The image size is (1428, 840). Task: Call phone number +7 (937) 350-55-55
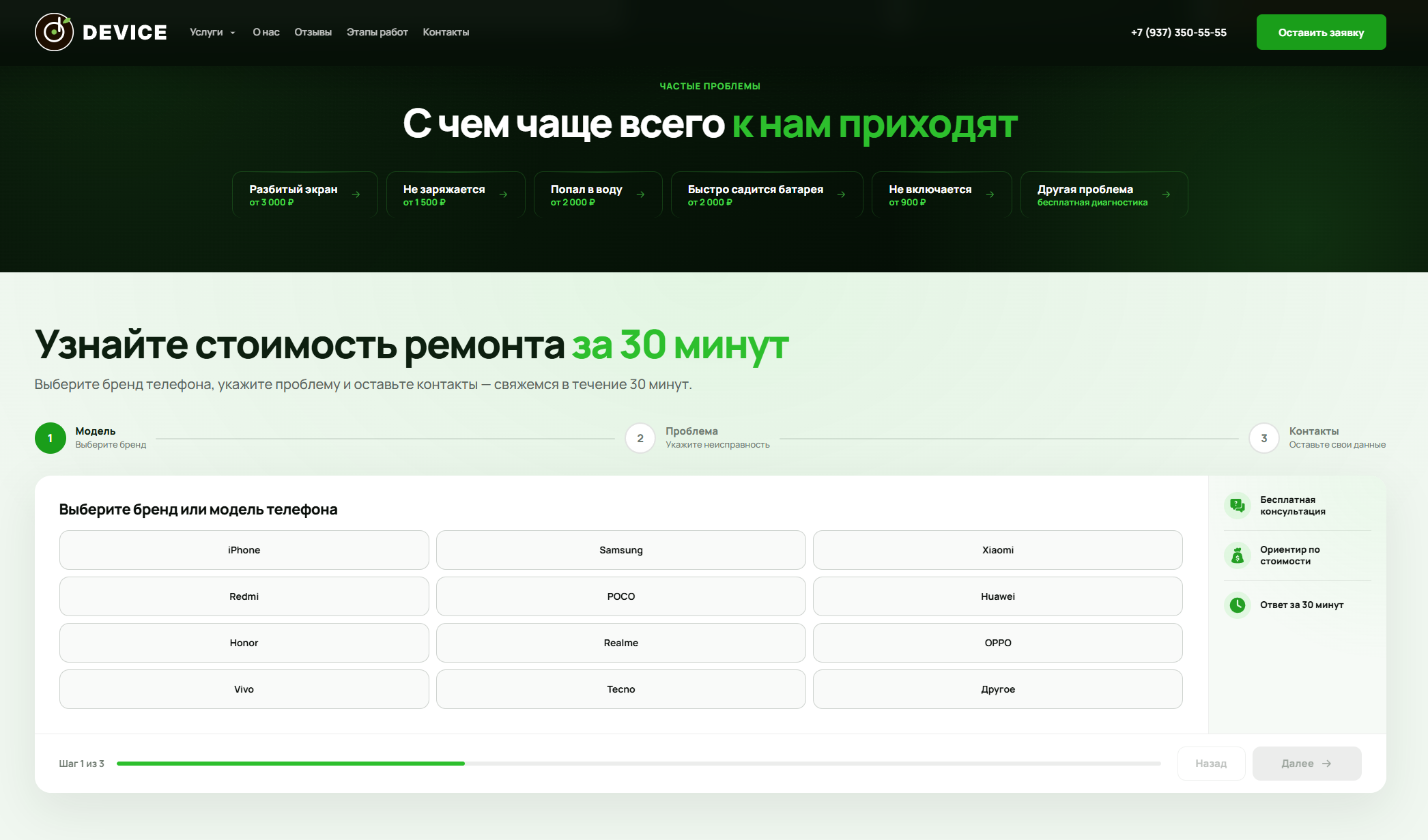(1179, 32)
